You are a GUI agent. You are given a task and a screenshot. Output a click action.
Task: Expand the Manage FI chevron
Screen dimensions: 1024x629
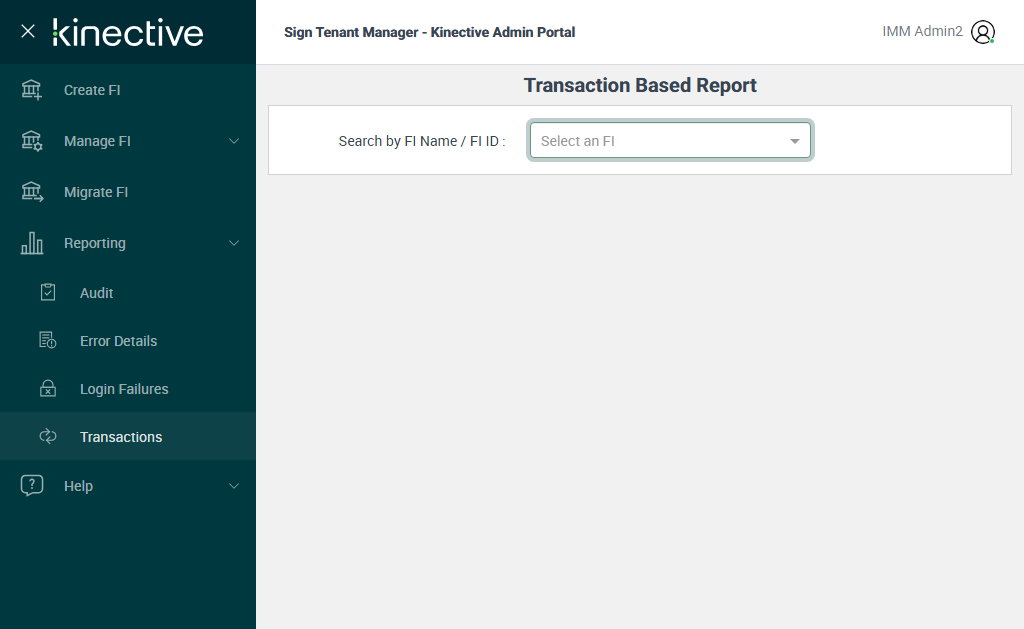coord(234,141)
